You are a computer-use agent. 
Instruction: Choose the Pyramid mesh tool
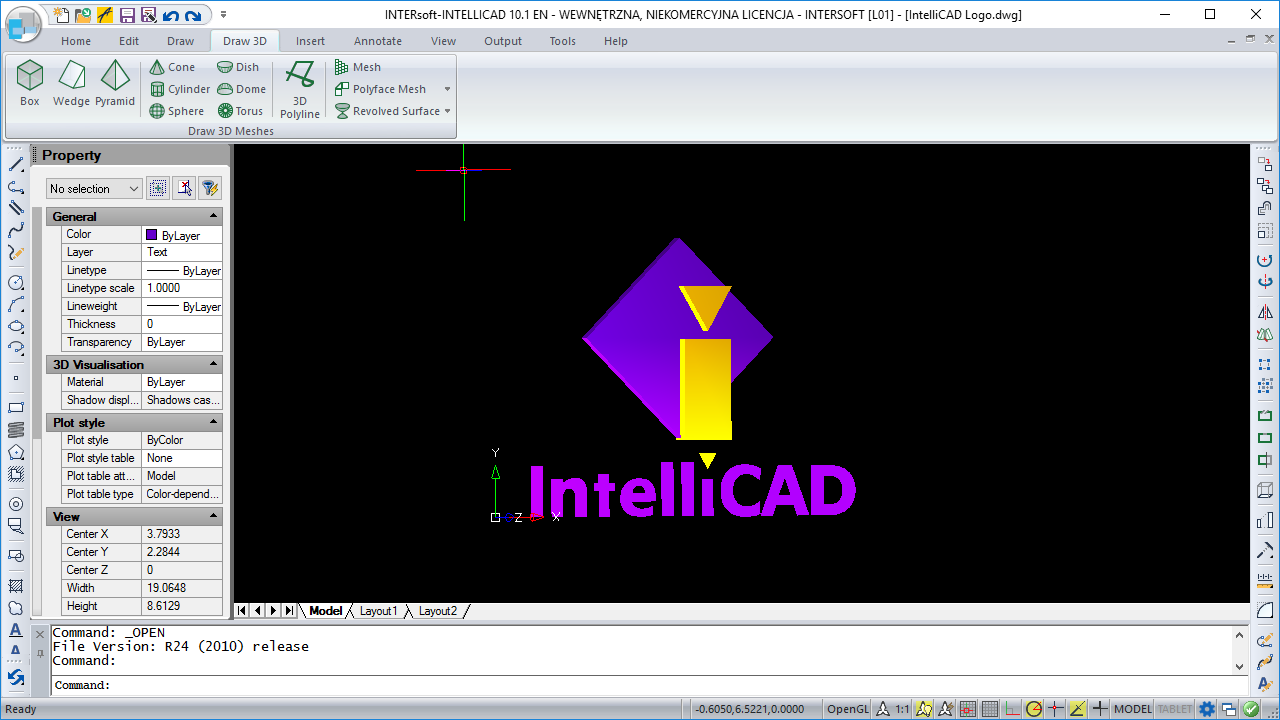(x=115, y=83)
